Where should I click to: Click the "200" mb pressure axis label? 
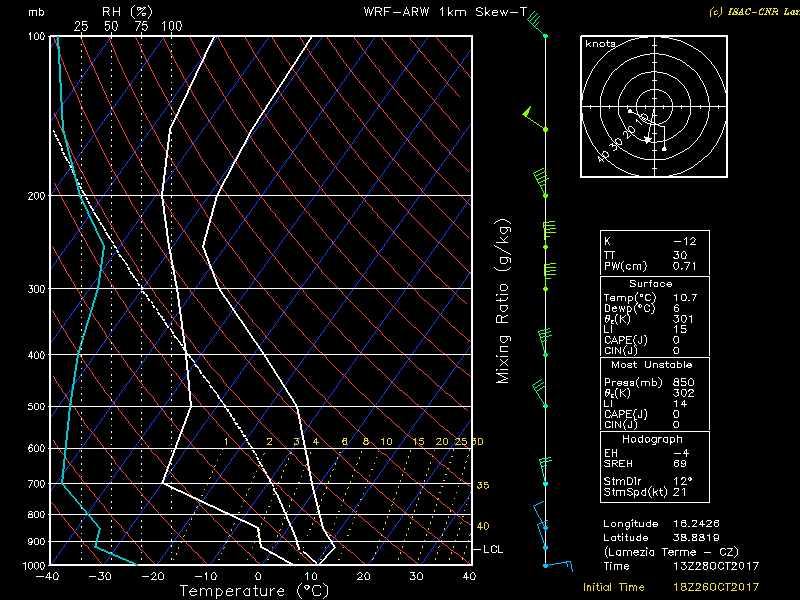pos(36,196)
